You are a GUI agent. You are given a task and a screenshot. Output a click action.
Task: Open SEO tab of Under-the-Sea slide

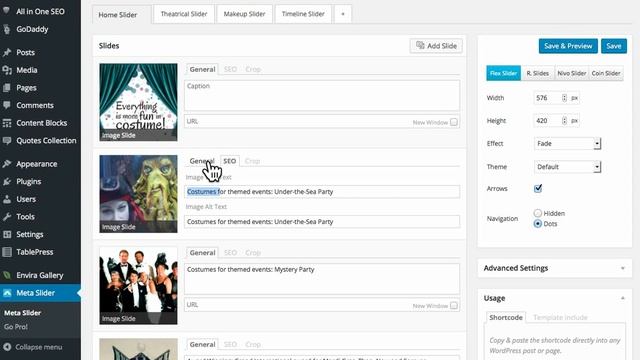(x=229, y=161)
